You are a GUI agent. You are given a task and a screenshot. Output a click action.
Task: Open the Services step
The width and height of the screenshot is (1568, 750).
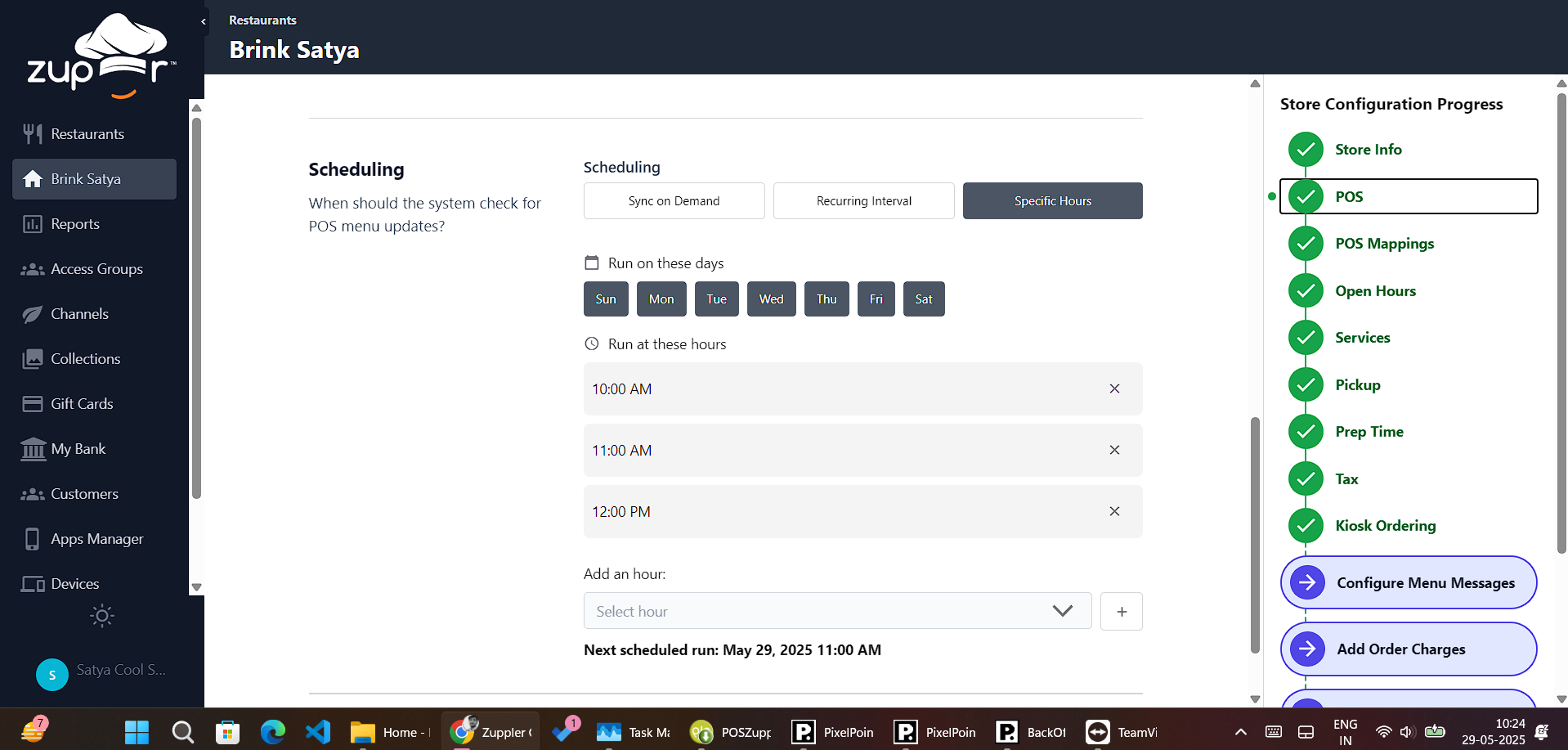click(1409, 338)
